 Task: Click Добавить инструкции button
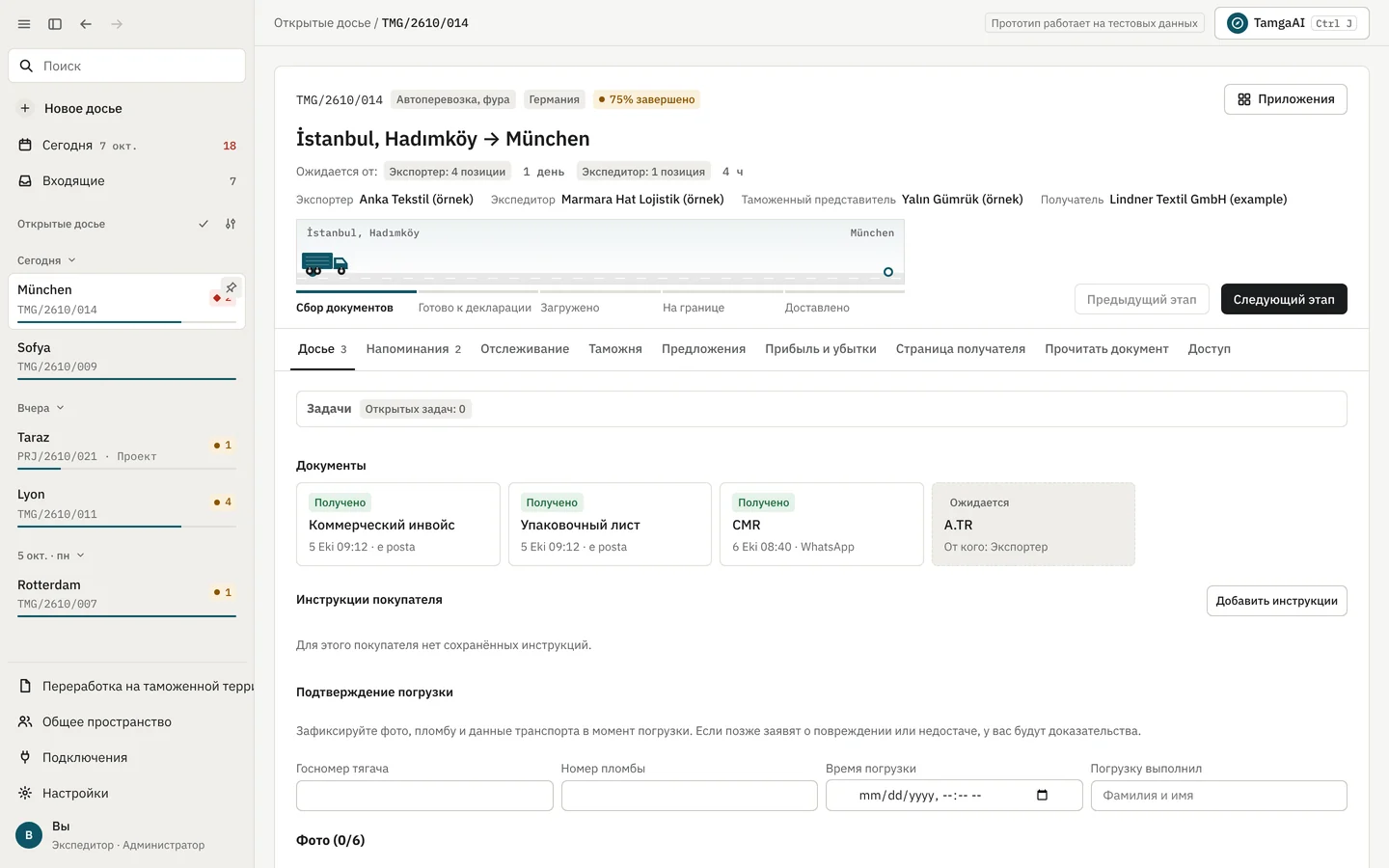click(1276, 601)
